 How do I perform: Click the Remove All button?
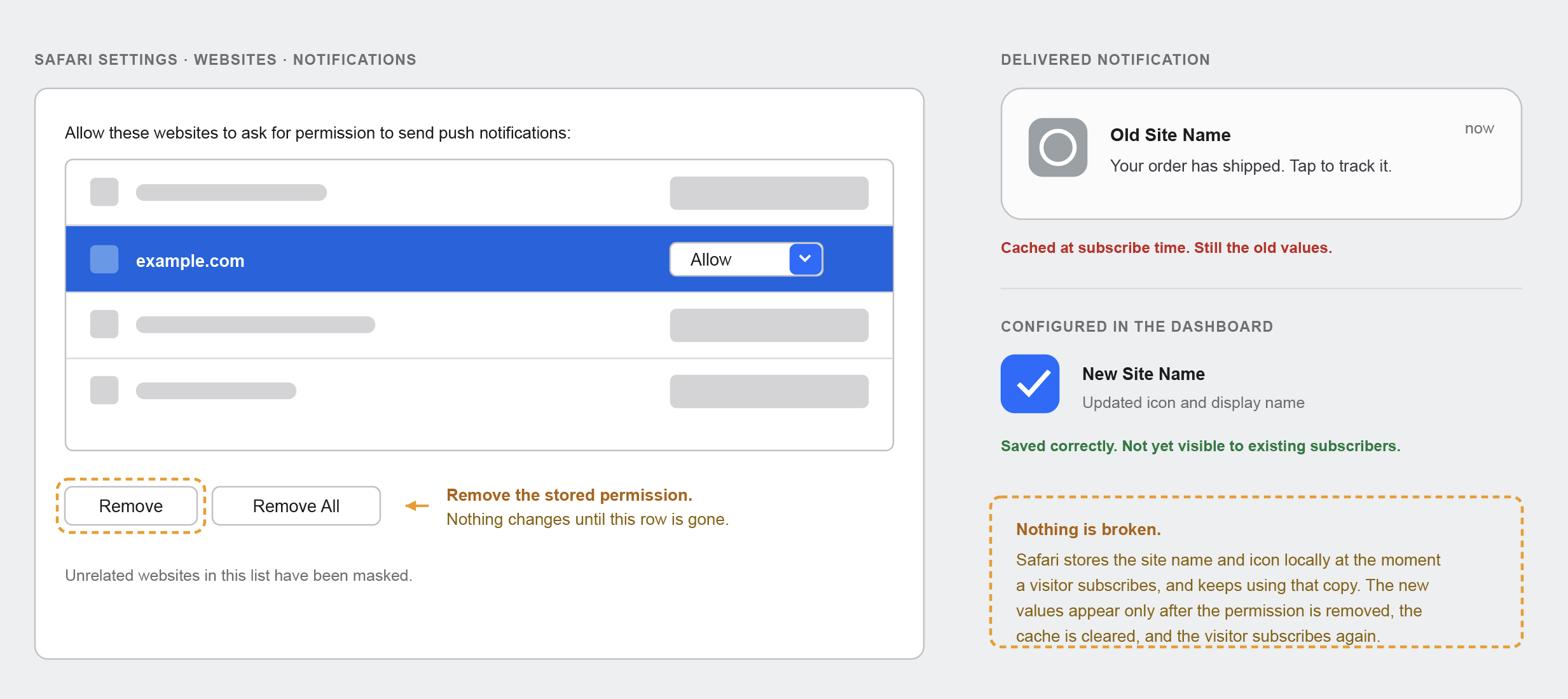click(296, 506)
